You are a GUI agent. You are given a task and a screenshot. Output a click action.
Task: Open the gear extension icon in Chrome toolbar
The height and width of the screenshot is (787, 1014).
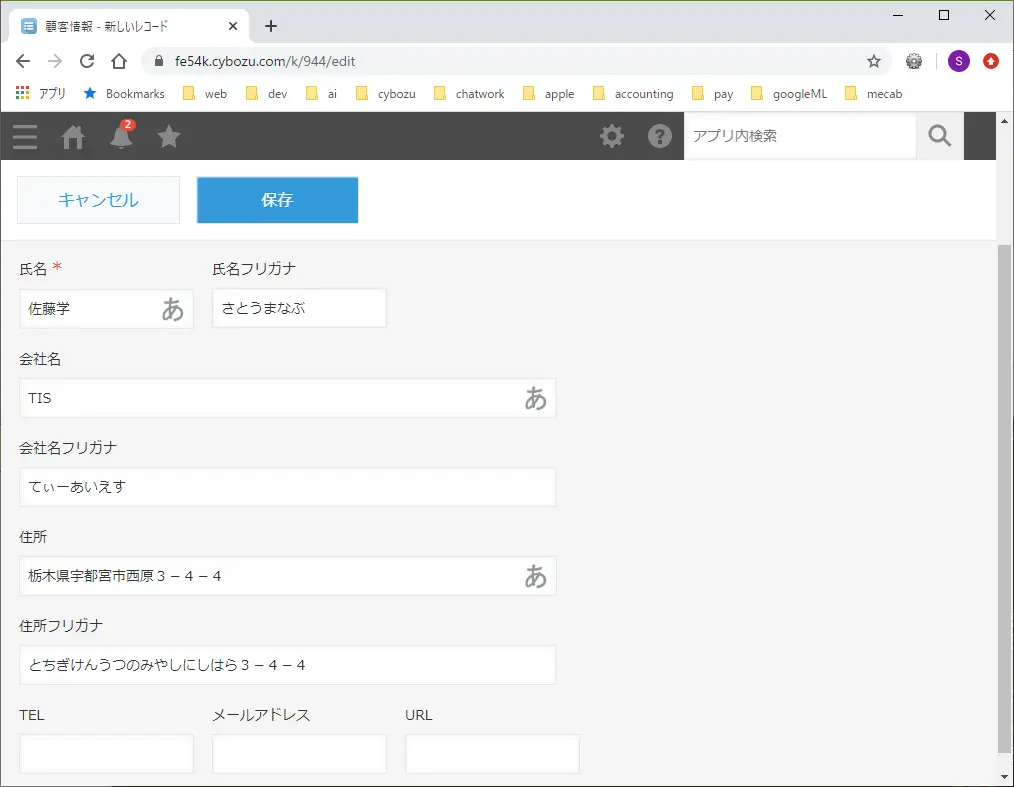point(914,61)
